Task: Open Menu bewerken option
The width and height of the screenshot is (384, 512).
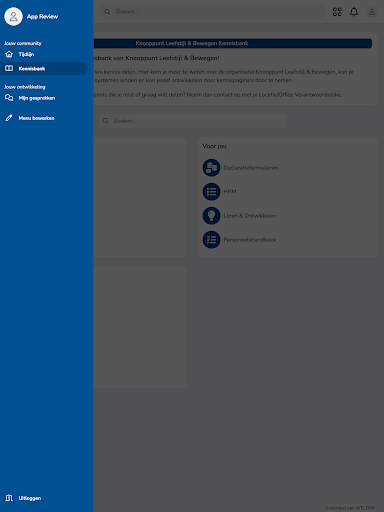Action: pos(44,118)
